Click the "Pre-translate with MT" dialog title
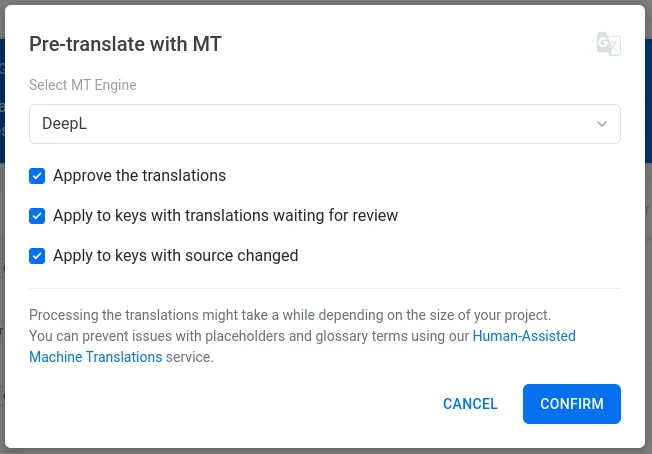The width and height of the screenshot is (652, 454). click(x=125, y=44)
